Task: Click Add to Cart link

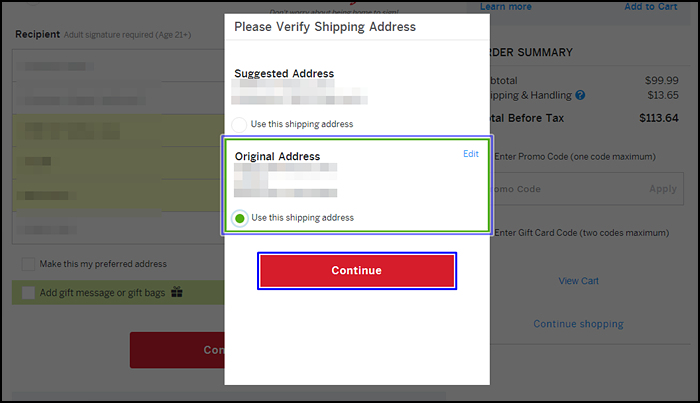Action: (x=650, y=6)
